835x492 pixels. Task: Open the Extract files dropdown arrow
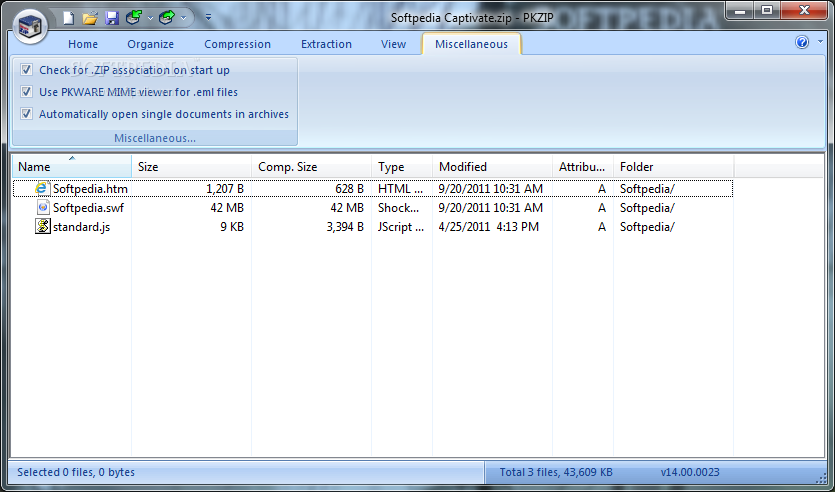pos(184,18)
